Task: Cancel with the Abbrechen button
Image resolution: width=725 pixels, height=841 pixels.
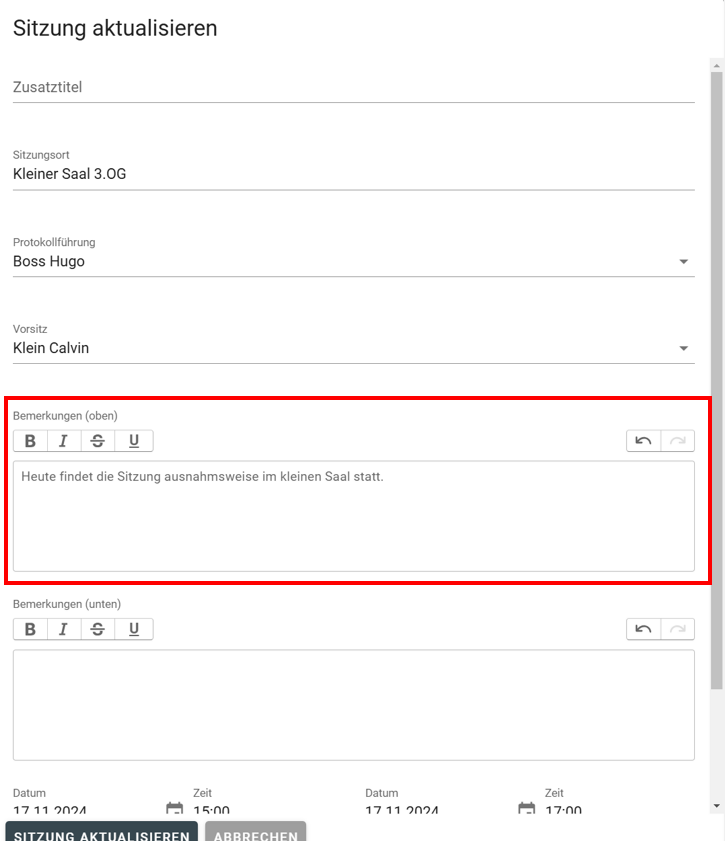Action: coord(255,832)
